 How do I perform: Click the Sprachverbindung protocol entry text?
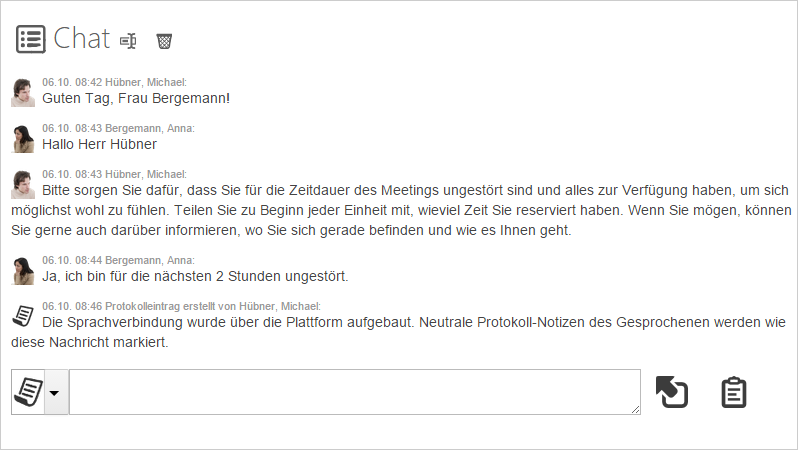398,332
